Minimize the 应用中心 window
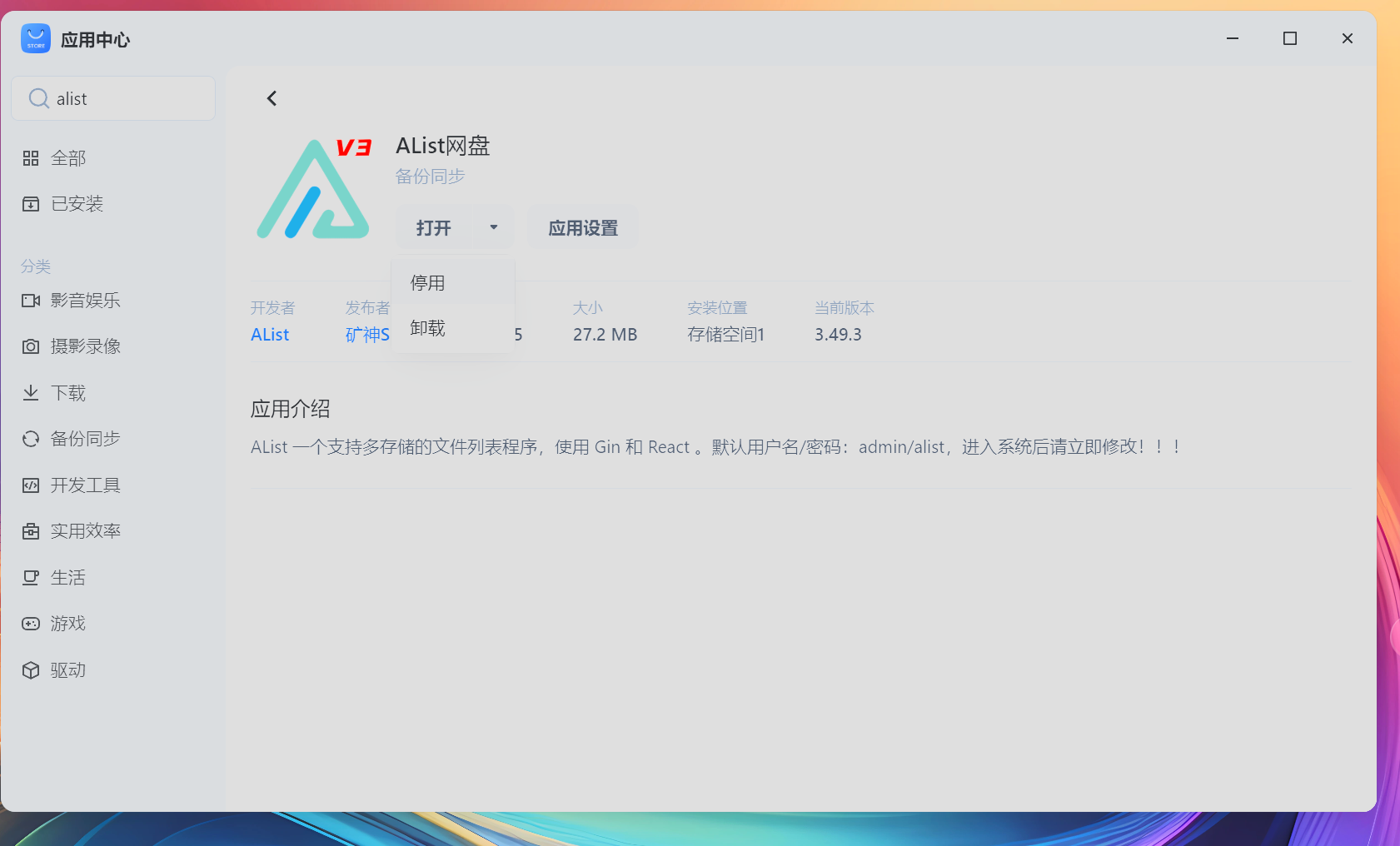 (x=1233, y=38)
